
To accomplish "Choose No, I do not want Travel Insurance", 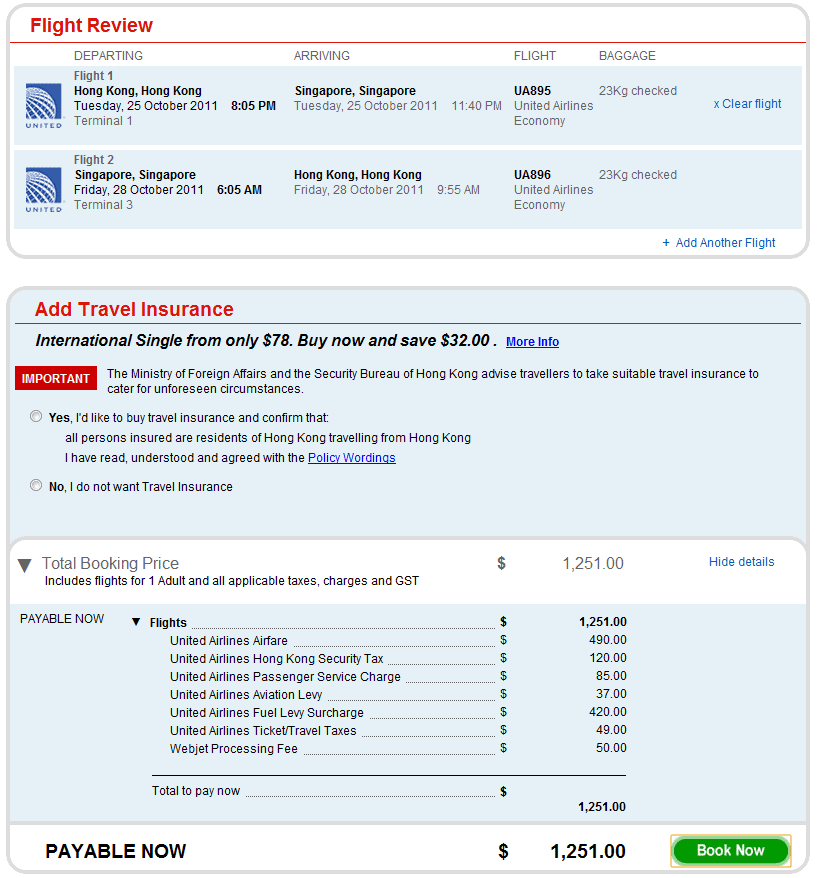I will coord(37,486).
